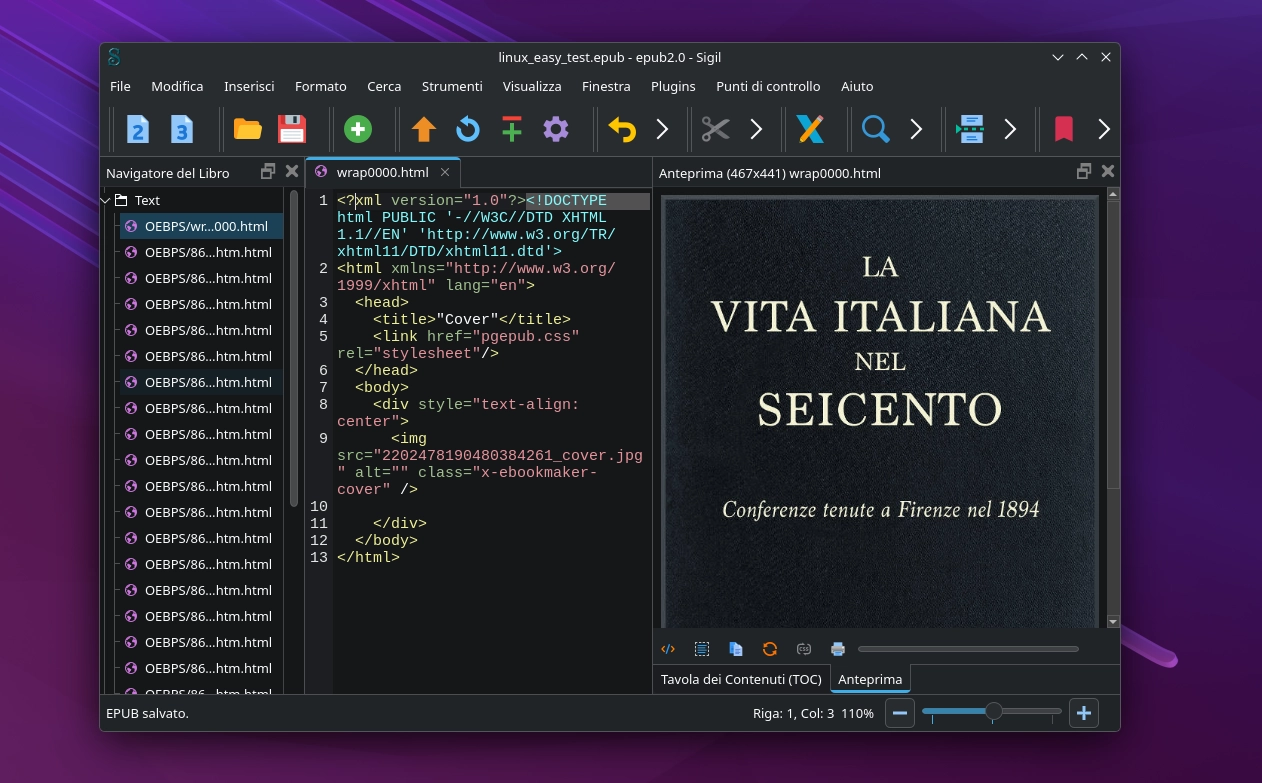Print the preview using the printer icon
1262x783 pixels.
838,649
